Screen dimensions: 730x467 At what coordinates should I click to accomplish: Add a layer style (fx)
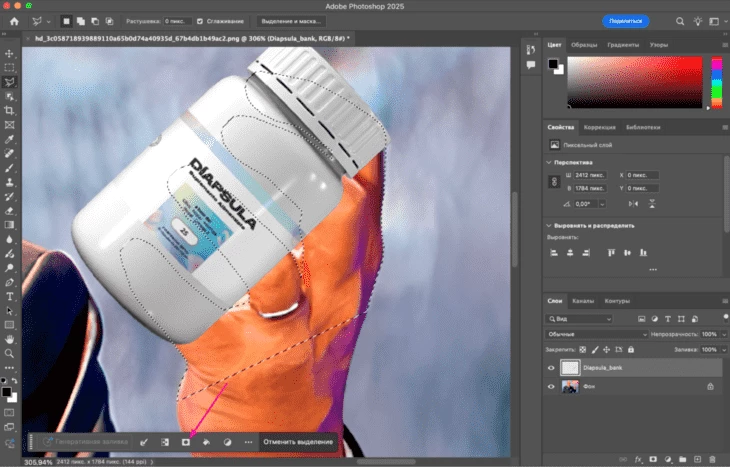638,460
